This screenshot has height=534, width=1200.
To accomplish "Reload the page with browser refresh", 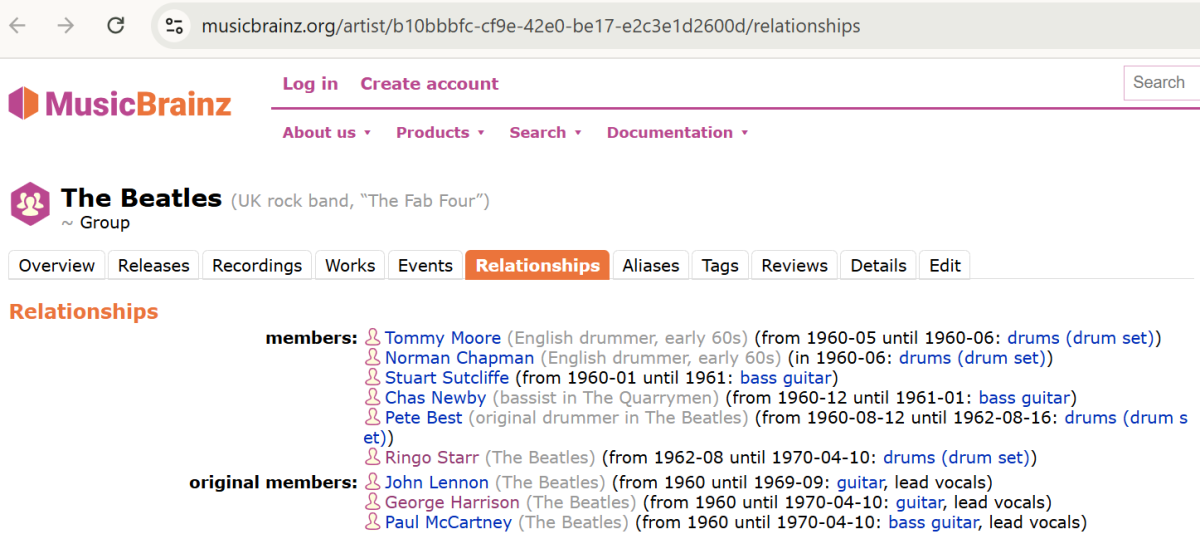I will coord(116,25).
